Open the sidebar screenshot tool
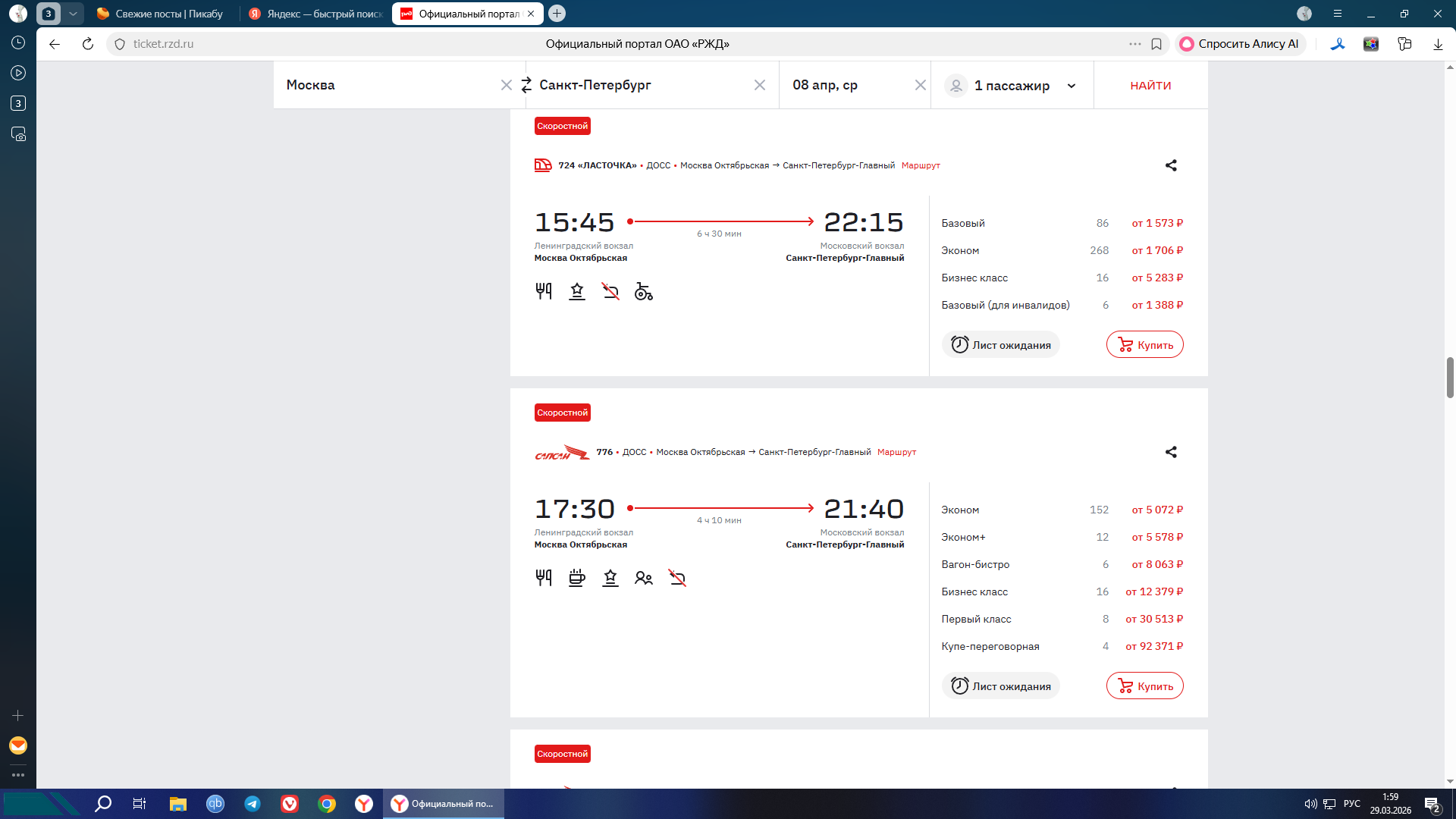This screenshot has width=1456, height=819. click(x=18, y=134)
